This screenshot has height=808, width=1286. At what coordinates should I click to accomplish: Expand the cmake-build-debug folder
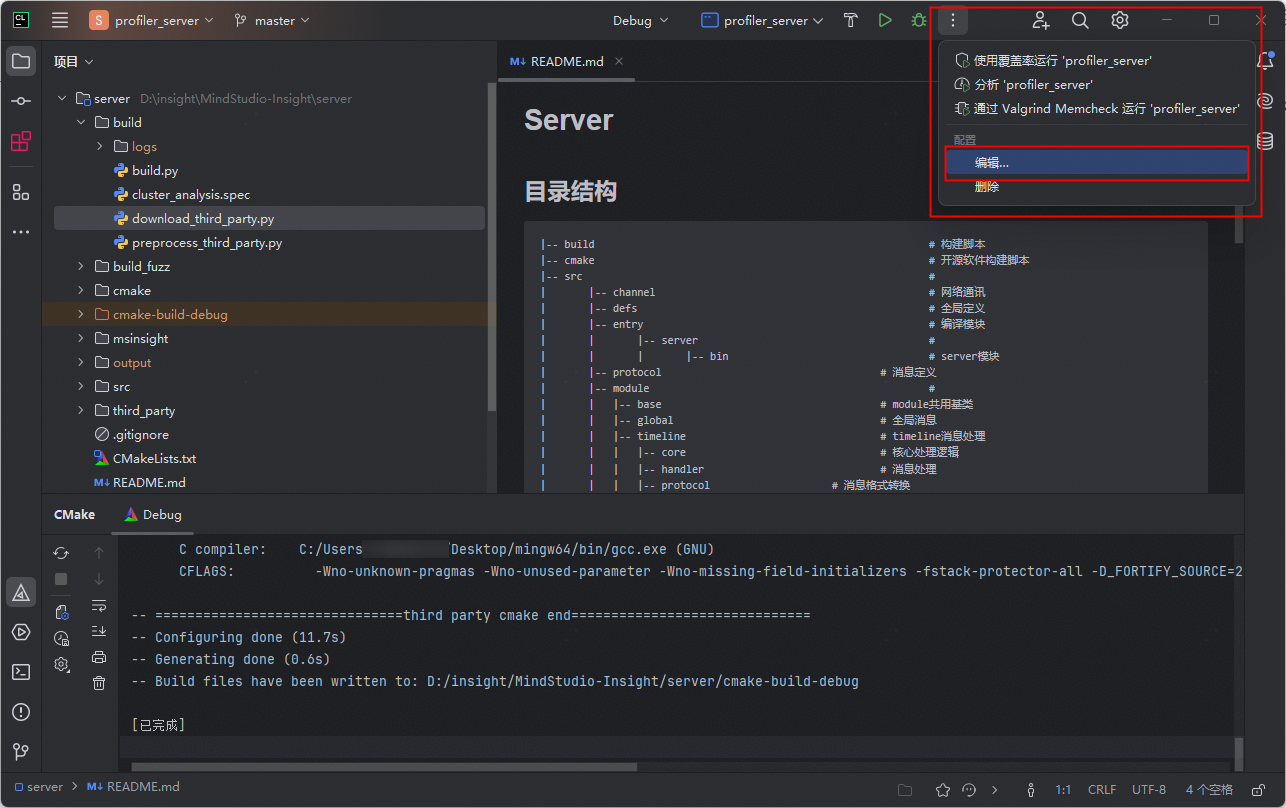pos(81,315)
